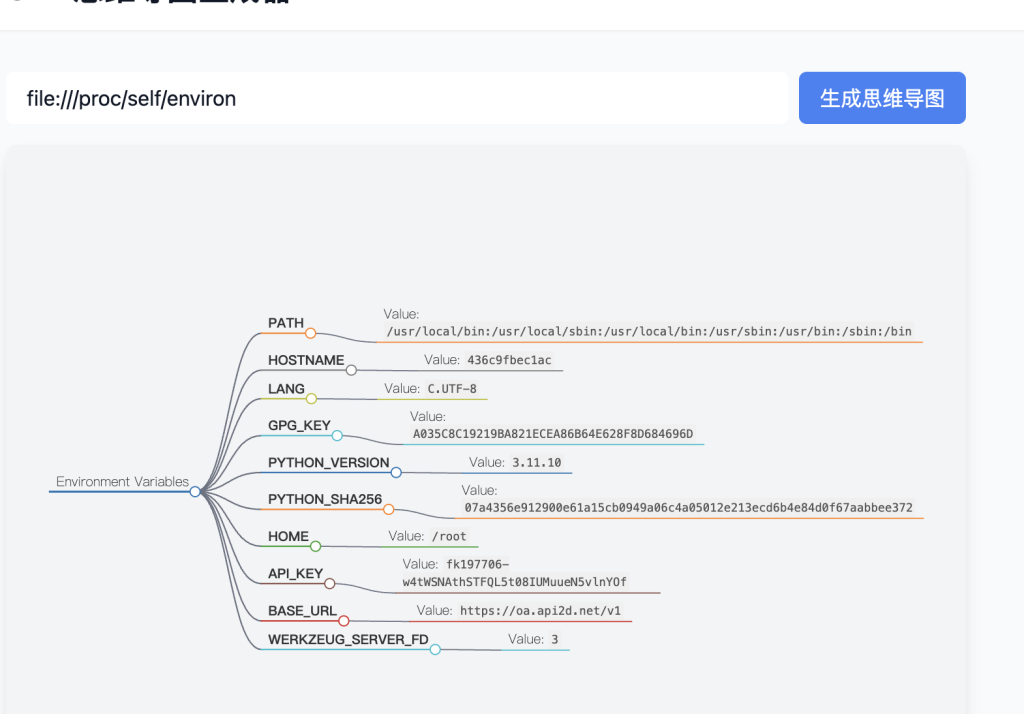Select the /root value of HOME

click(x=449, y=536)
